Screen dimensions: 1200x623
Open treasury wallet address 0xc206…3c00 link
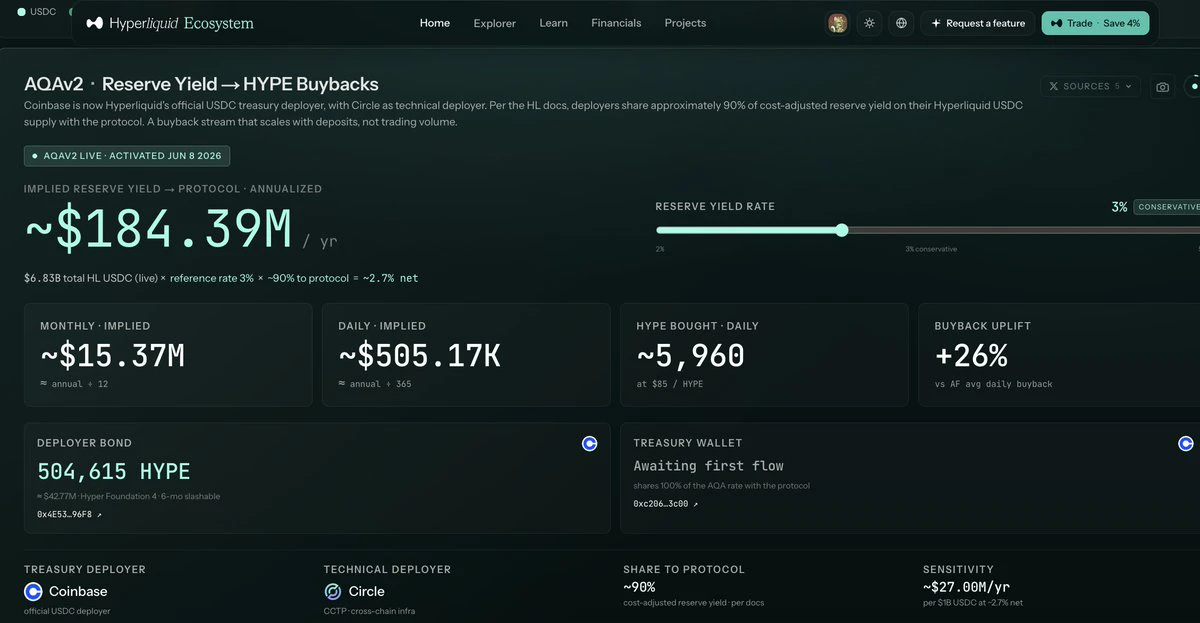click(x=666, y=504)
